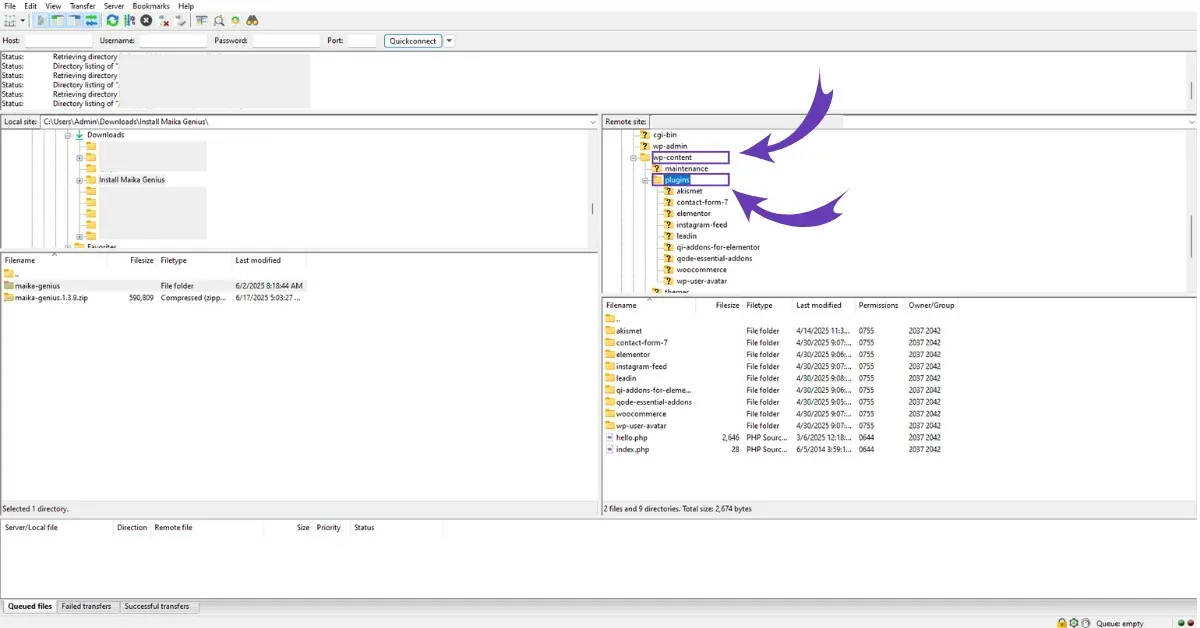Screen dimensions: 1200x628
Task: Select Install Maika Genius in local tree
Action: point(132,180)
